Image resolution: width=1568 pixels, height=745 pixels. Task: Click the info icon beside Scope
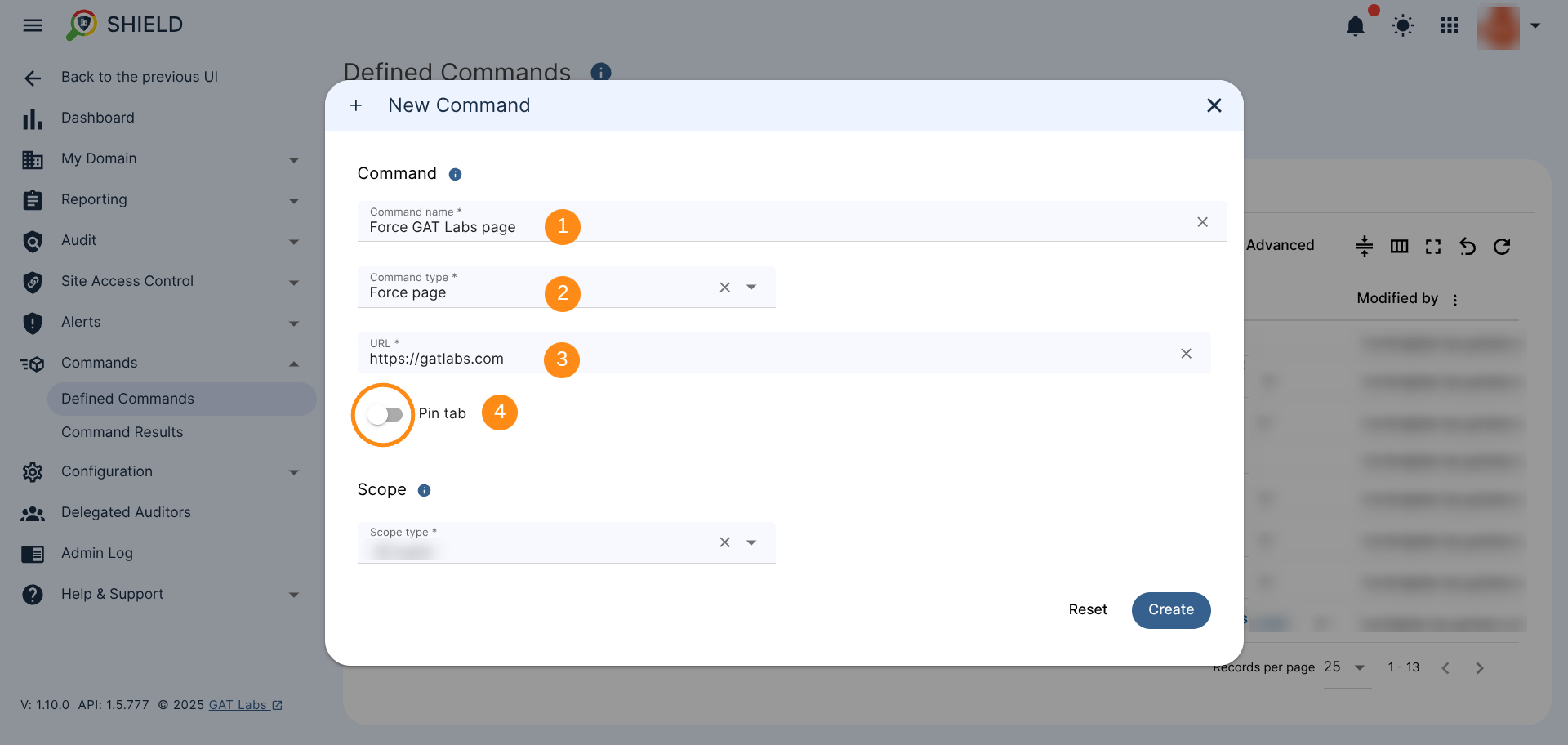pyautogui.click(x=424, y=490)
